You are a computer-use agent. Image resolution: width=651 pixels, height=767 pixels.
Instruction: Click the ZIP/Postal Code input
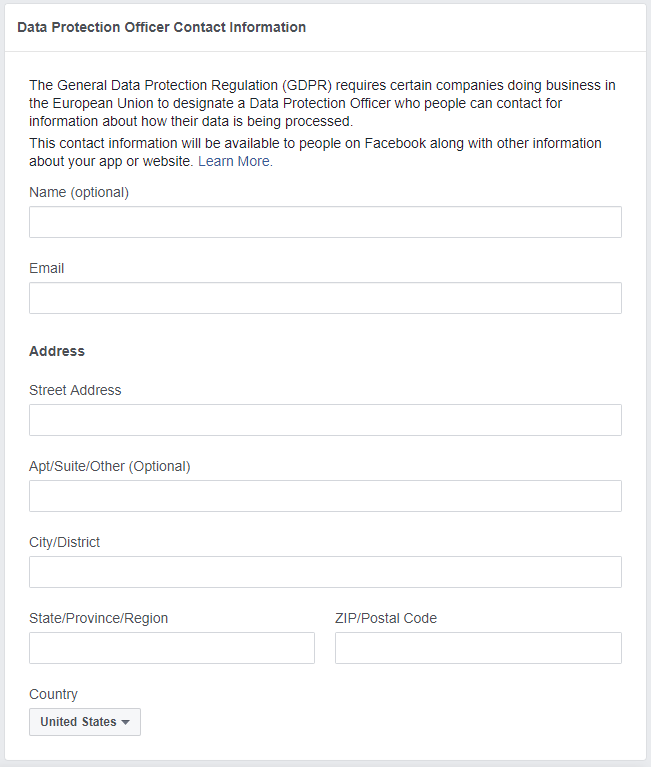(x=478, y=648)
